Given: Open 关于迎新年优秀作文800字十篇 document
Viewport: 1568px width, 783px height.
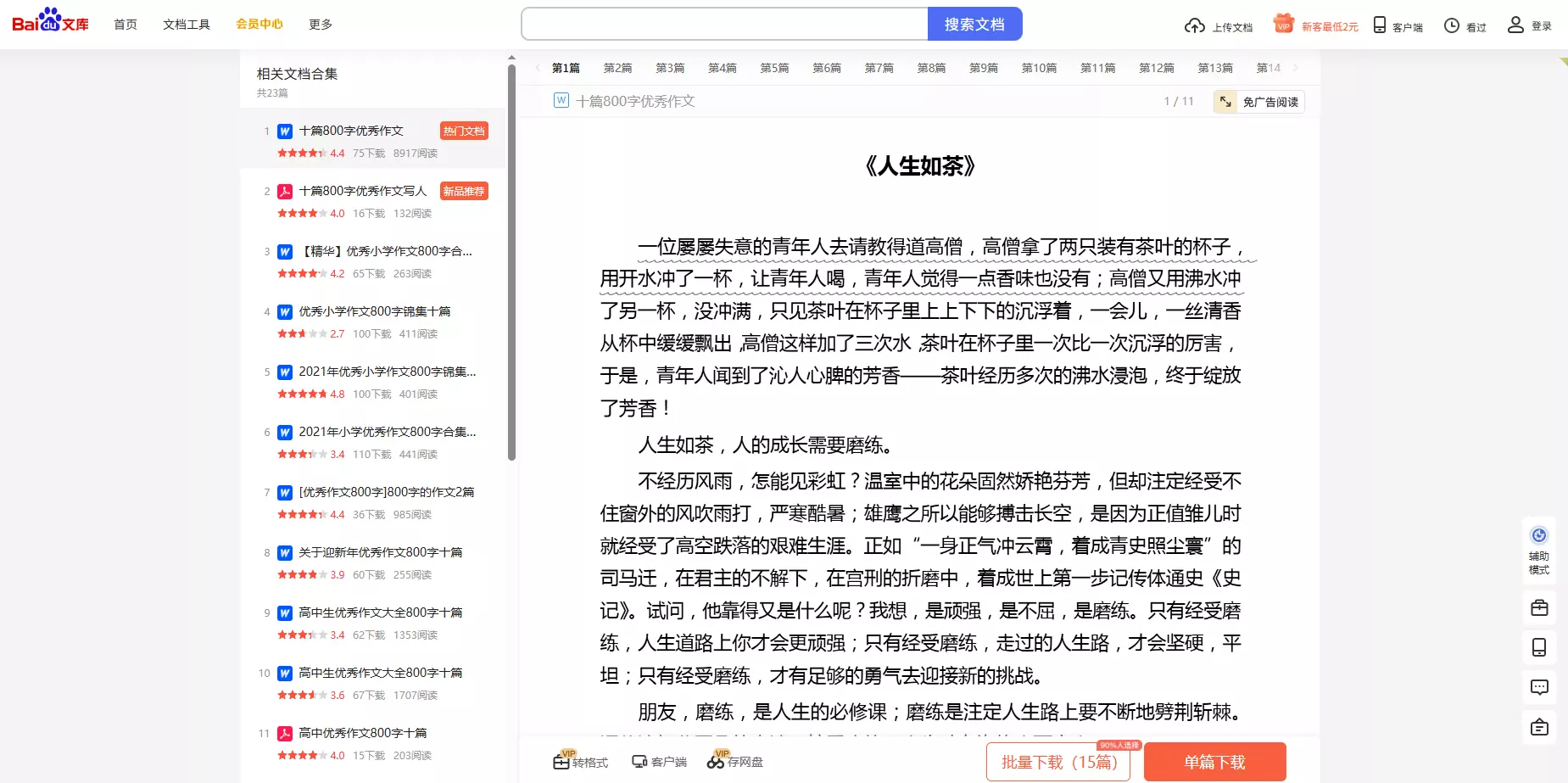Looking at the screenshot, I should (381, 552).
